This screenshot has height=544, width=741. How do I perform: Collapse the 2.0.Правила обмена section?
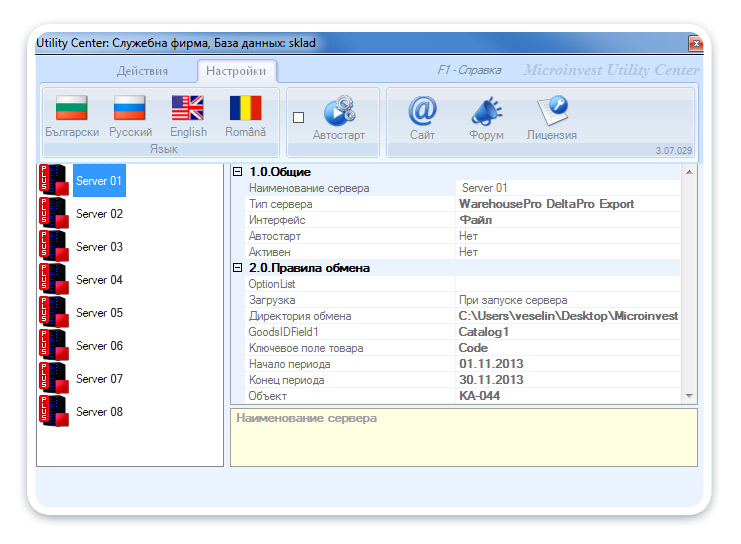tap(238, 268)
